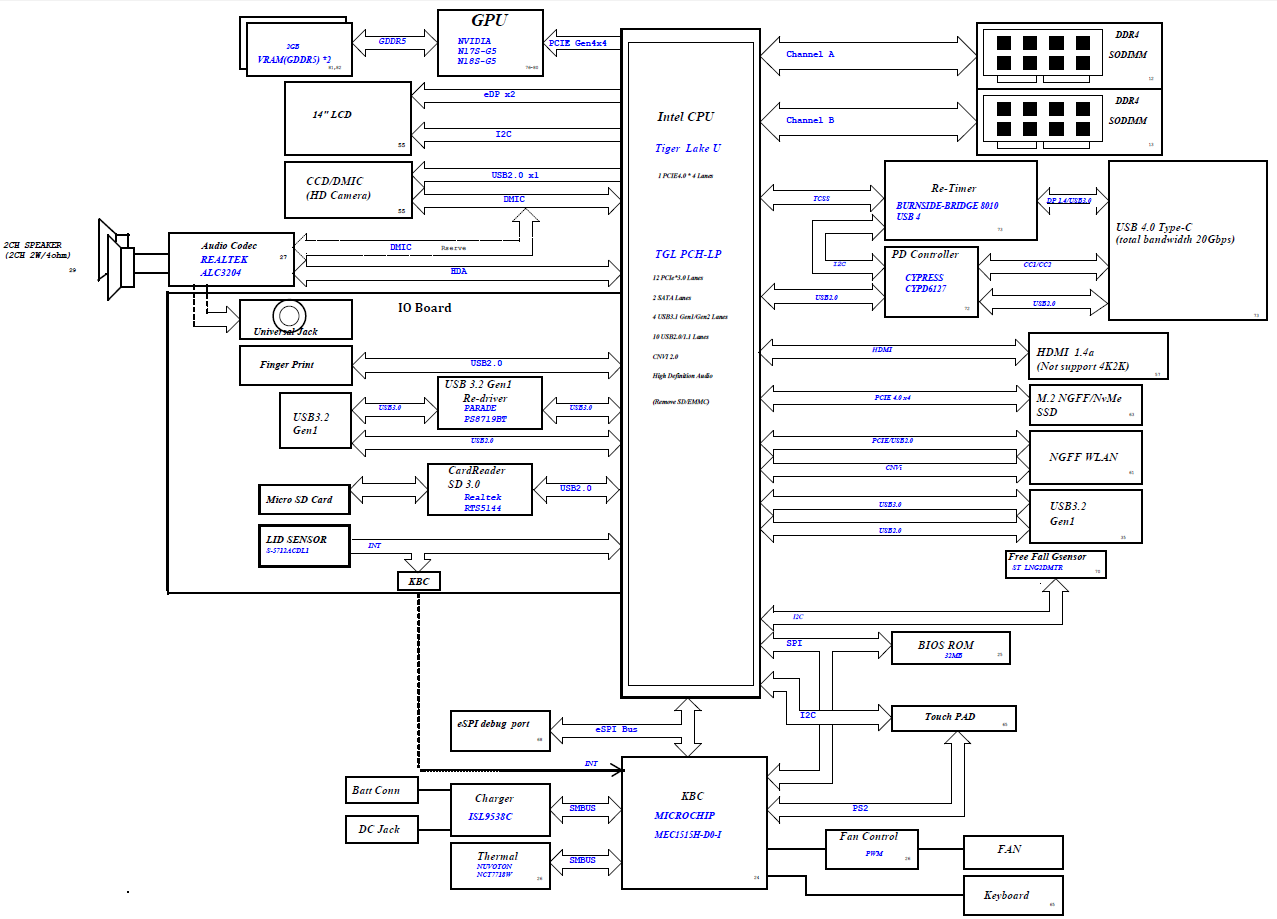Click the Universal Jack circle symbol
Screen dimensions: 1277x919
[x=291, y=315]
